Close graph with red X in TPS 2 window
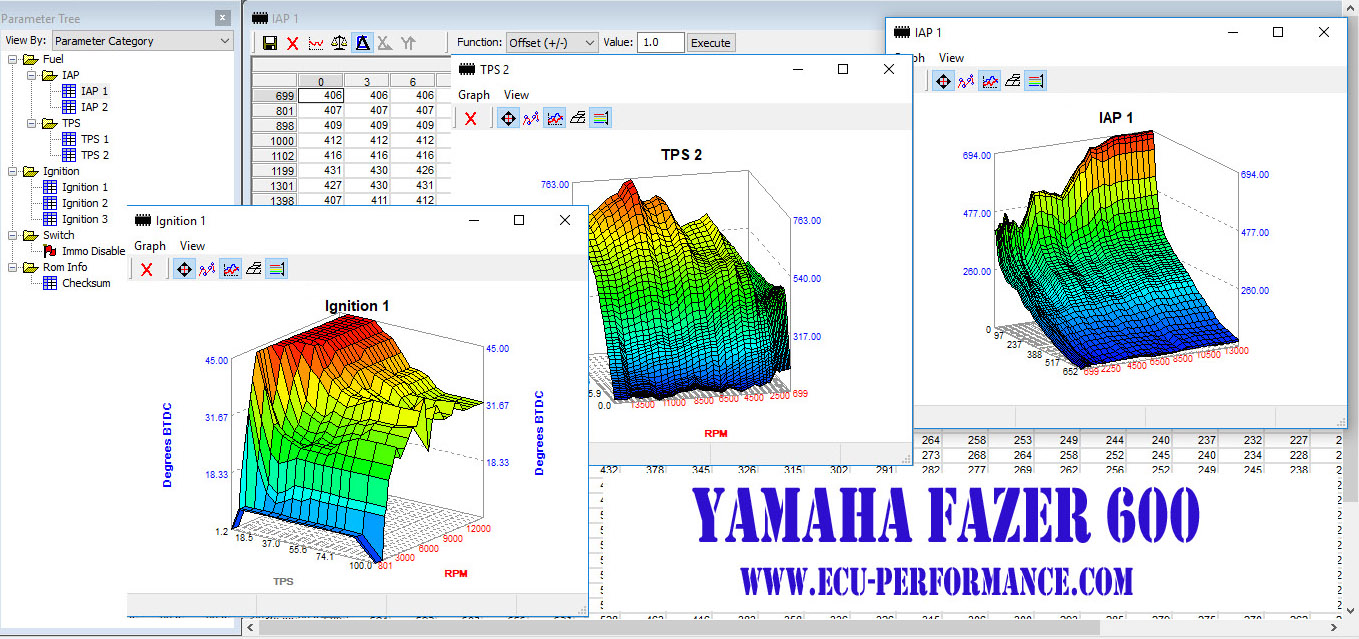 pyautogui.click(x=471, y=118)
